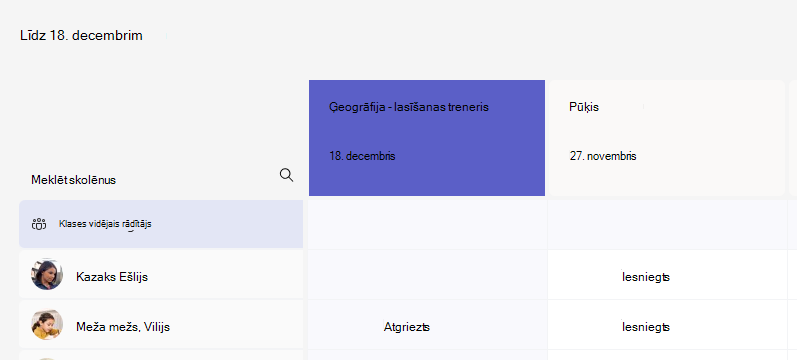The height and width of the screenshot is (360, 797).
Task: Open Iesniegts status for Meža mežs, Vilijs
Action: [646, 327]
